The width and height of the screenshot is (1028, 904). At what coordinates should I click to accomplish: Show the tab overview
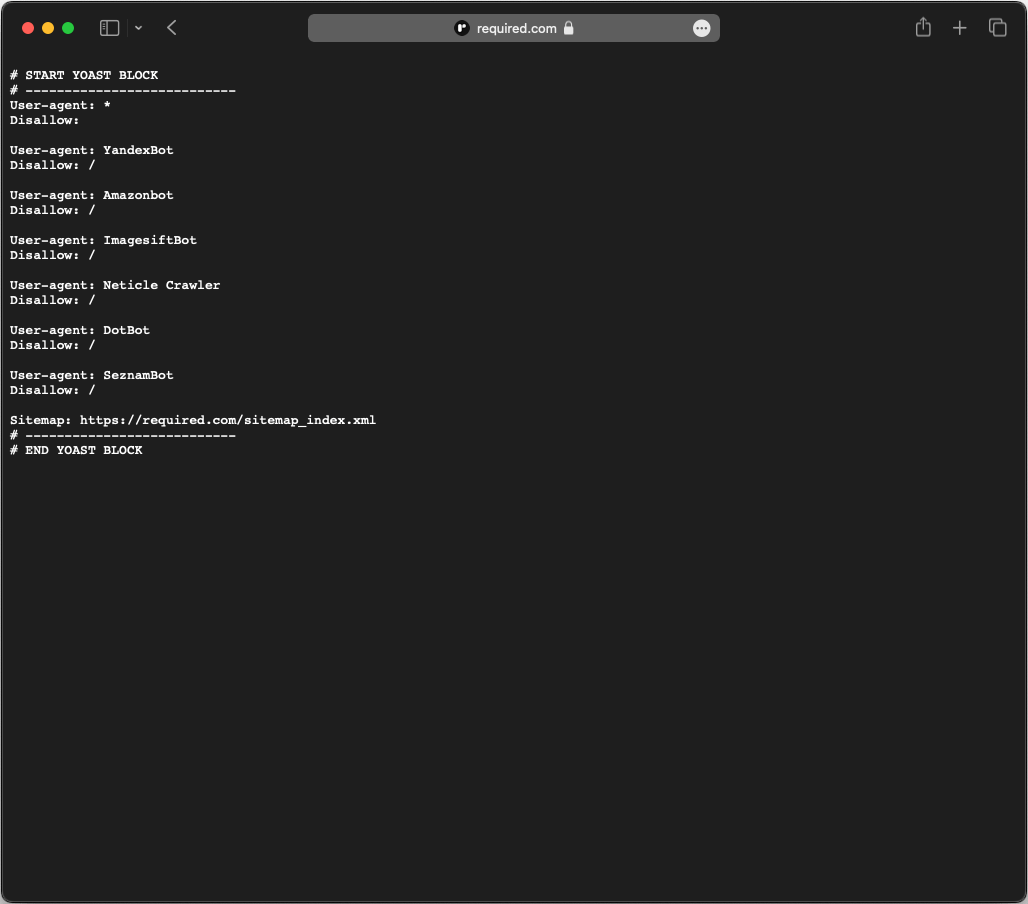point(997,28)
